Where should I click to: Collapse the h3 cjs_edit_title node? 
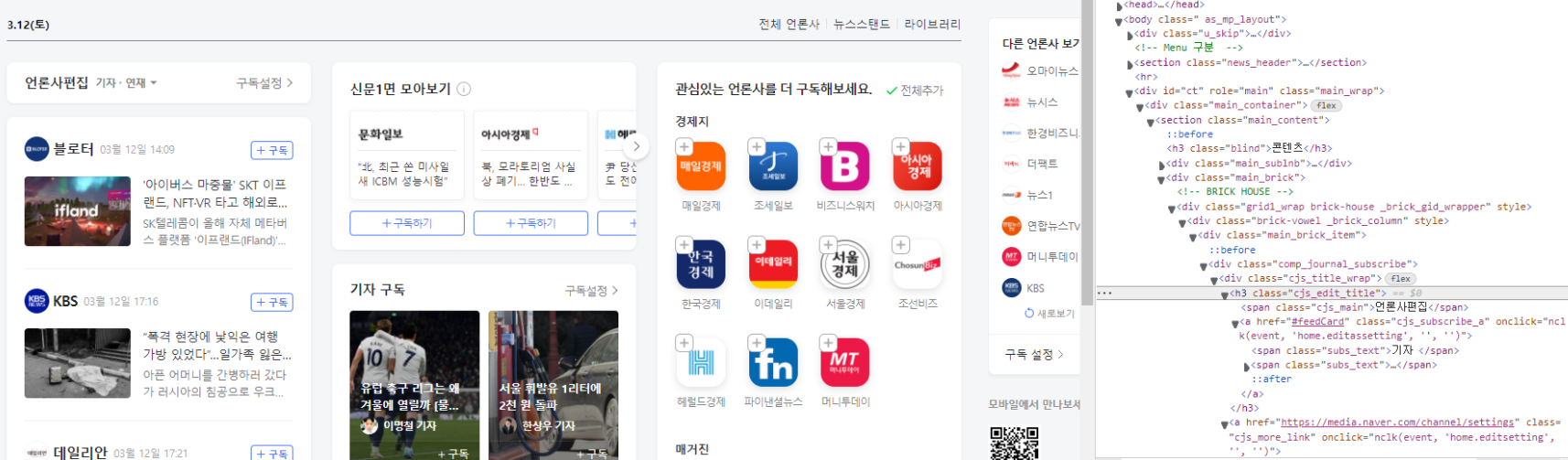[1225, 294]
